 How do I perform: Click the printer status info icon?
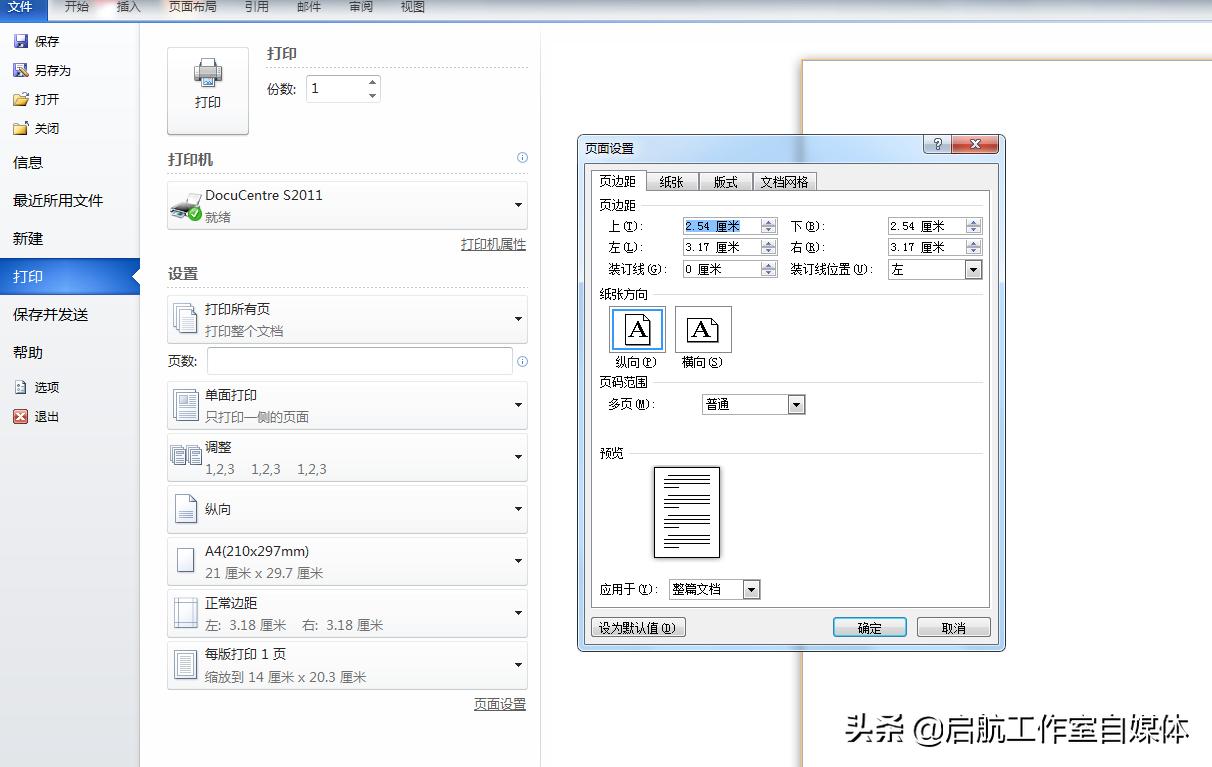tap(522, 158)
